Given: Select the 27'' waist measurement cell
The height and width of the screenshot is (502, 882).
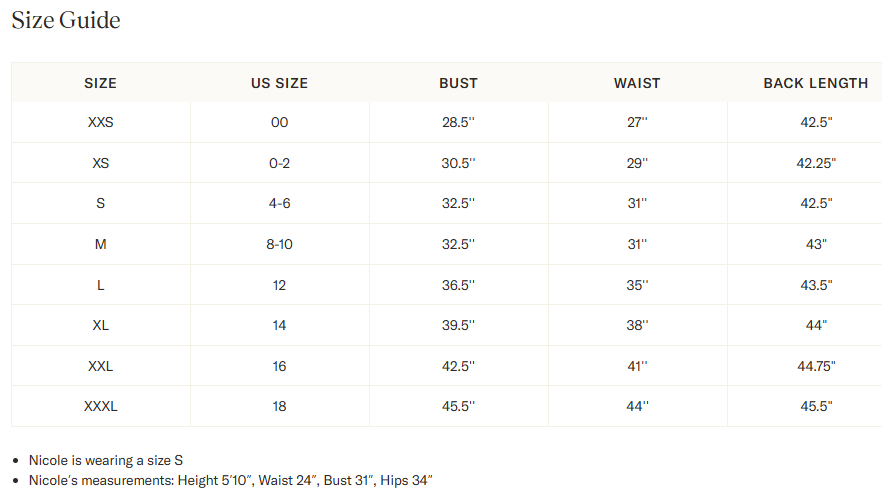Looking at the screenshot, I should (637, 122).
